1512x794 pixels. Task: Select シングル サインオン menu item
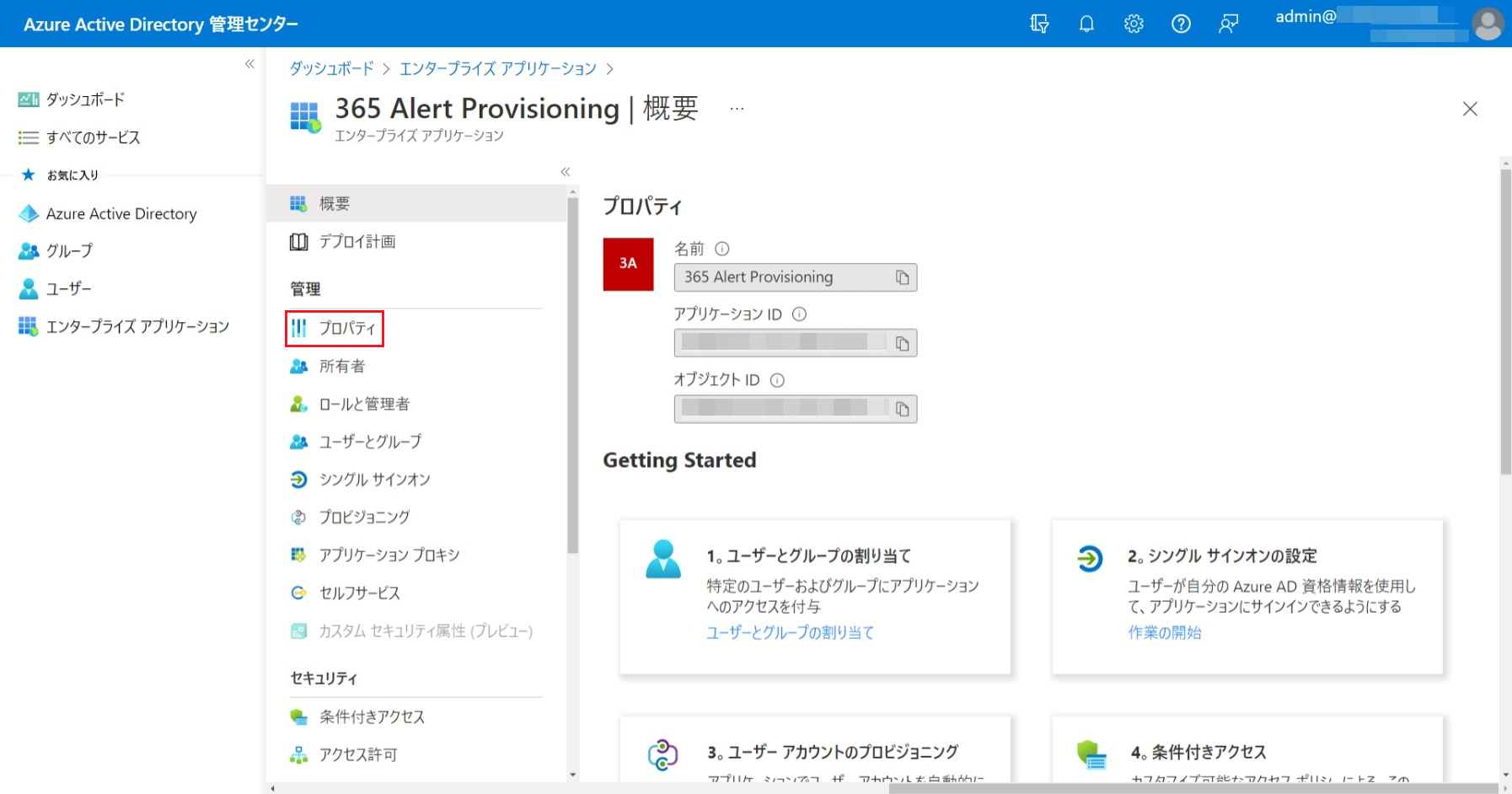374,480
